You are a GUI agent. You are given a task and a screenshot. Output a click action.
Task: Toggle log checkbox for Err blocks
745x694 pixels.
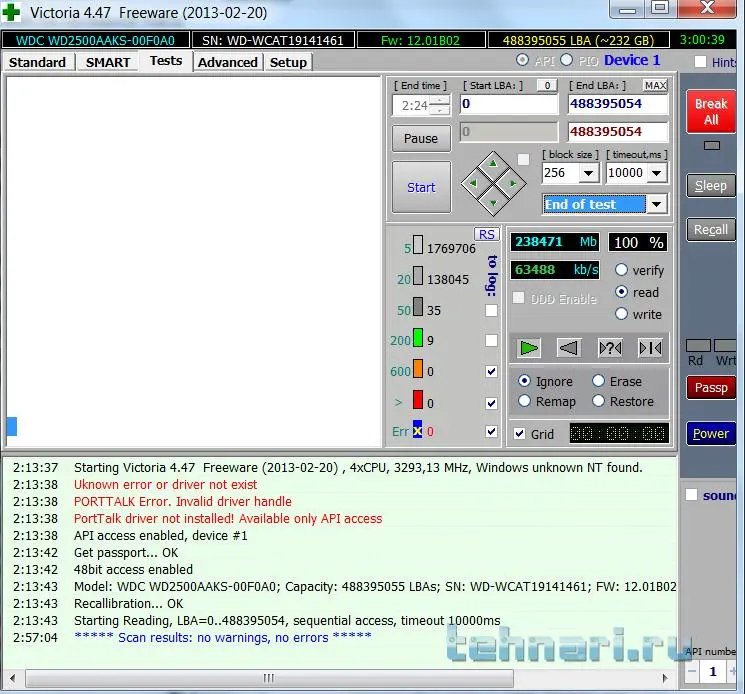pyautogui.click(x=491, y=431)
